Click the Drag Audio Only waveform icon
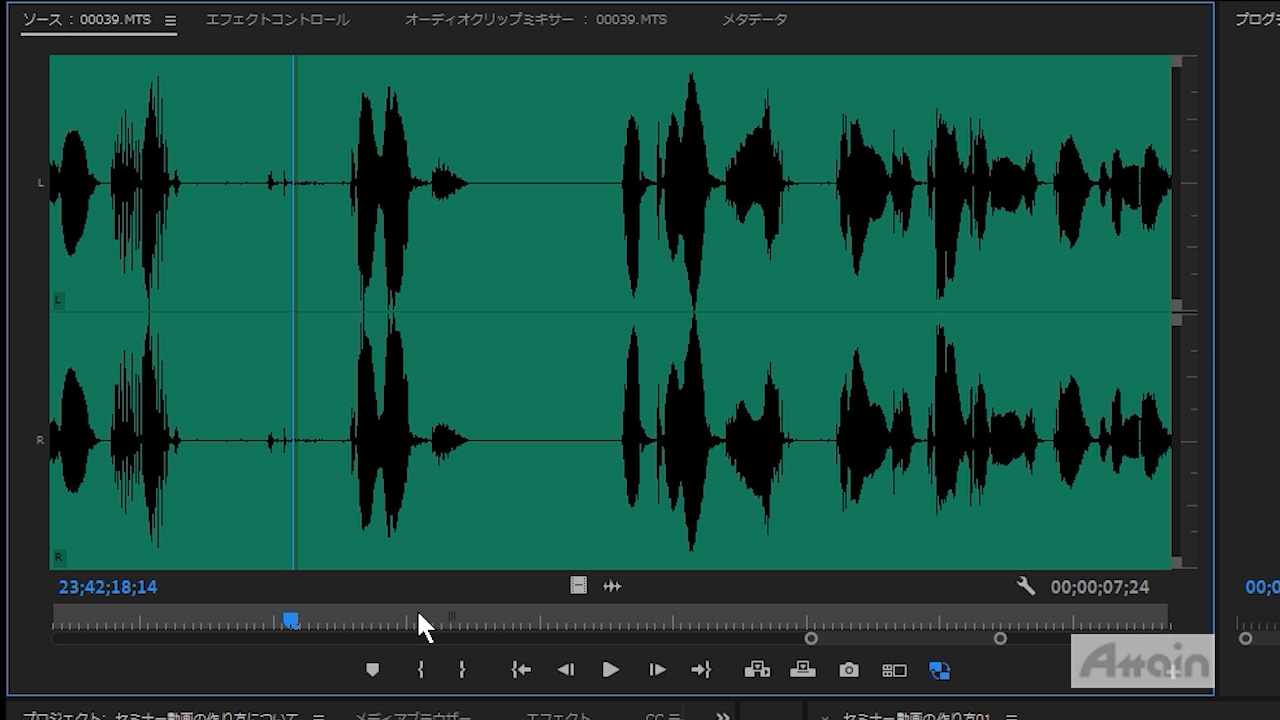This screenshot has width=1280, height=720. [612, 586]
